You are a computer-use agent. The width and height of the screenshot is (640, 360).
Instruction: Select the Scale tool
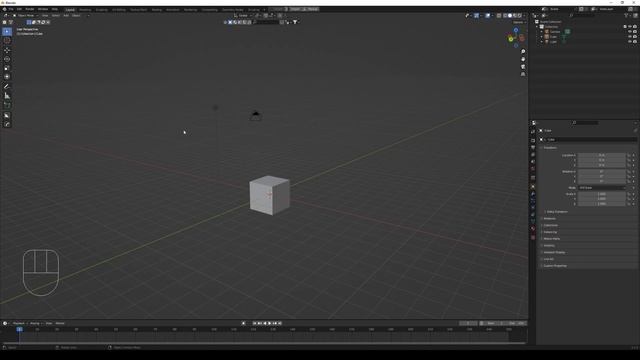coord(7,68)
